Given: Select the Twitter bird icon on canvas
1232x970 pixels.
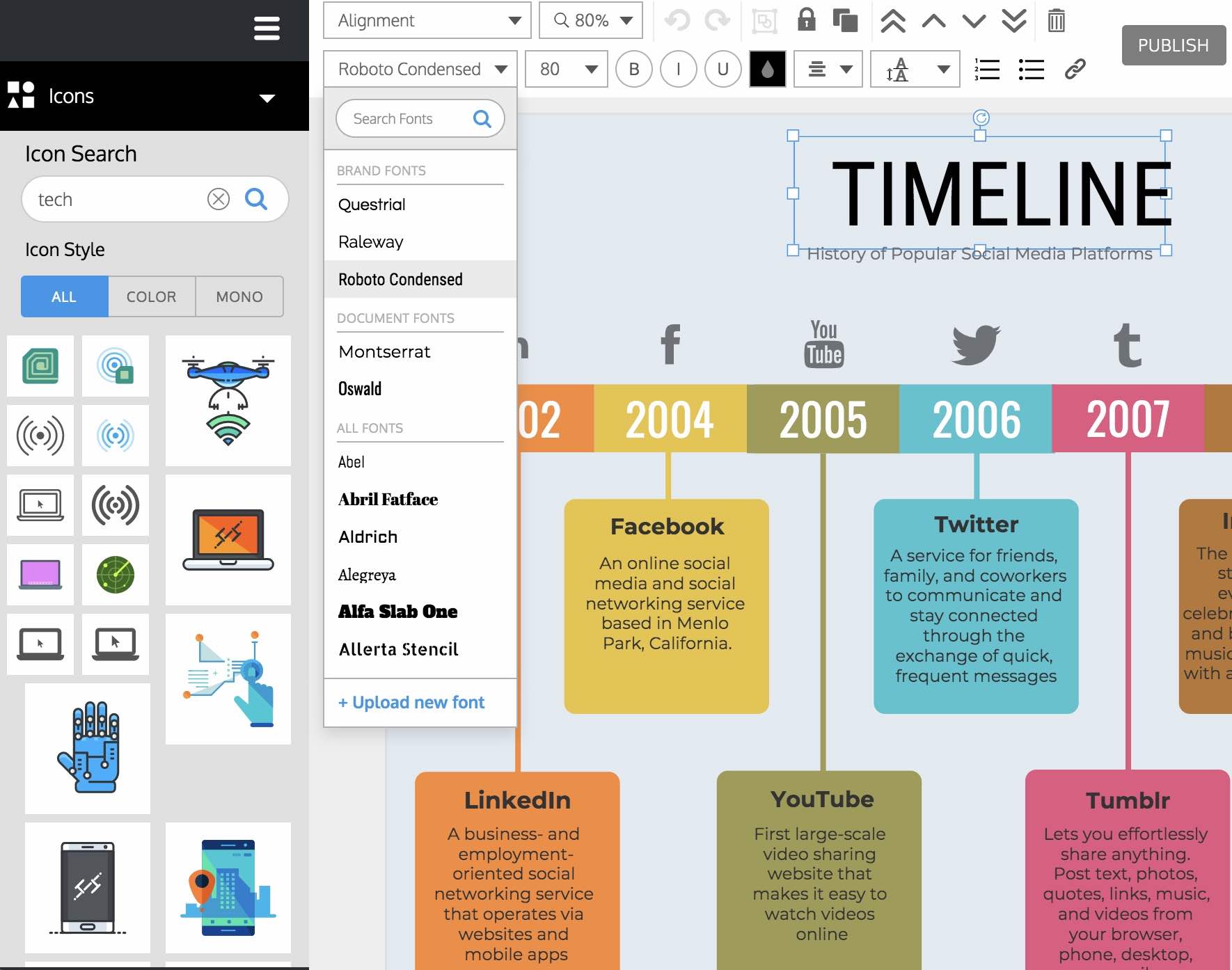Looking at the screenshot, I should pos(976,344).
